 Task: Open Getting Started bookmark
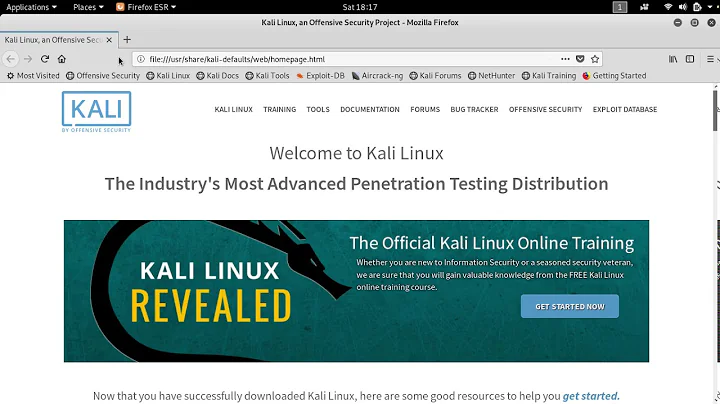(614, 75)
